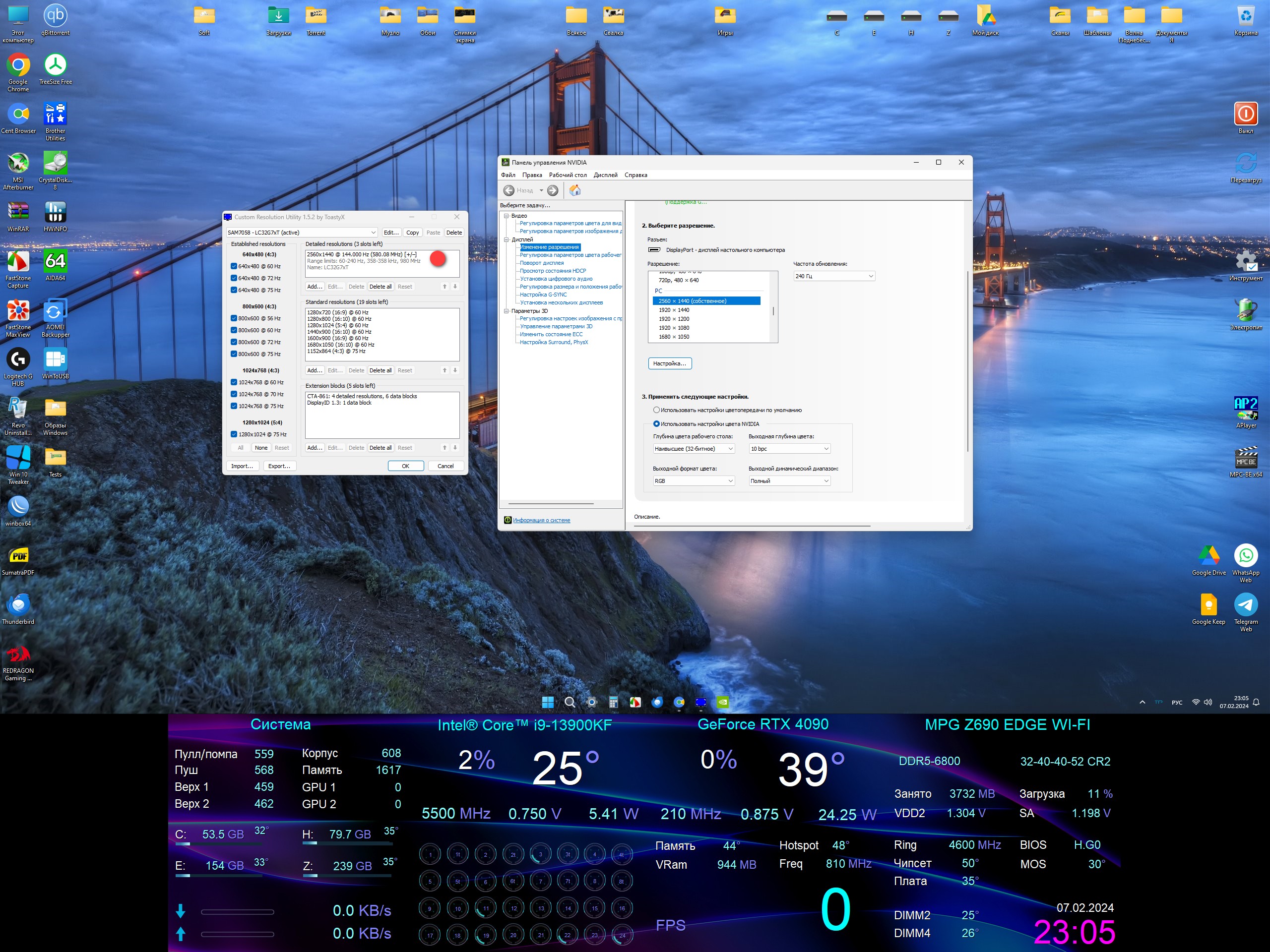The image size is (1270, 952).
Task: Toggle 1280x1024 @ 75 Hz checkbox
Action: [x=234, y=434]
